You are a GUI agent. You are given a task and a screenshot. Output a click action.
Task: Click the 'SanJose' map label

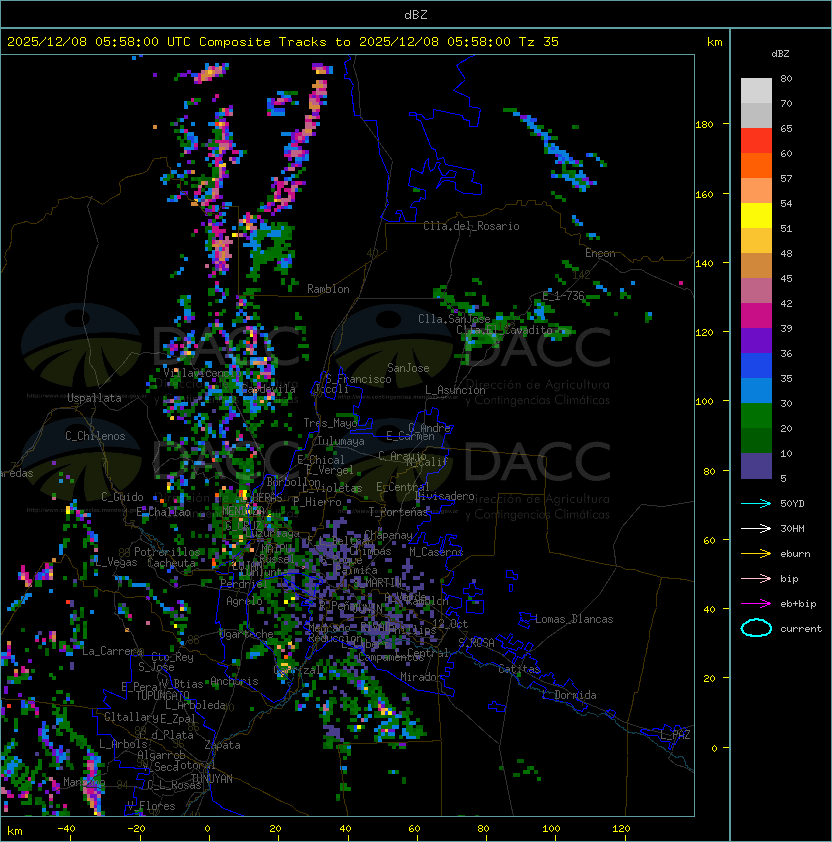pyautogui.click(x=408, y=368)
